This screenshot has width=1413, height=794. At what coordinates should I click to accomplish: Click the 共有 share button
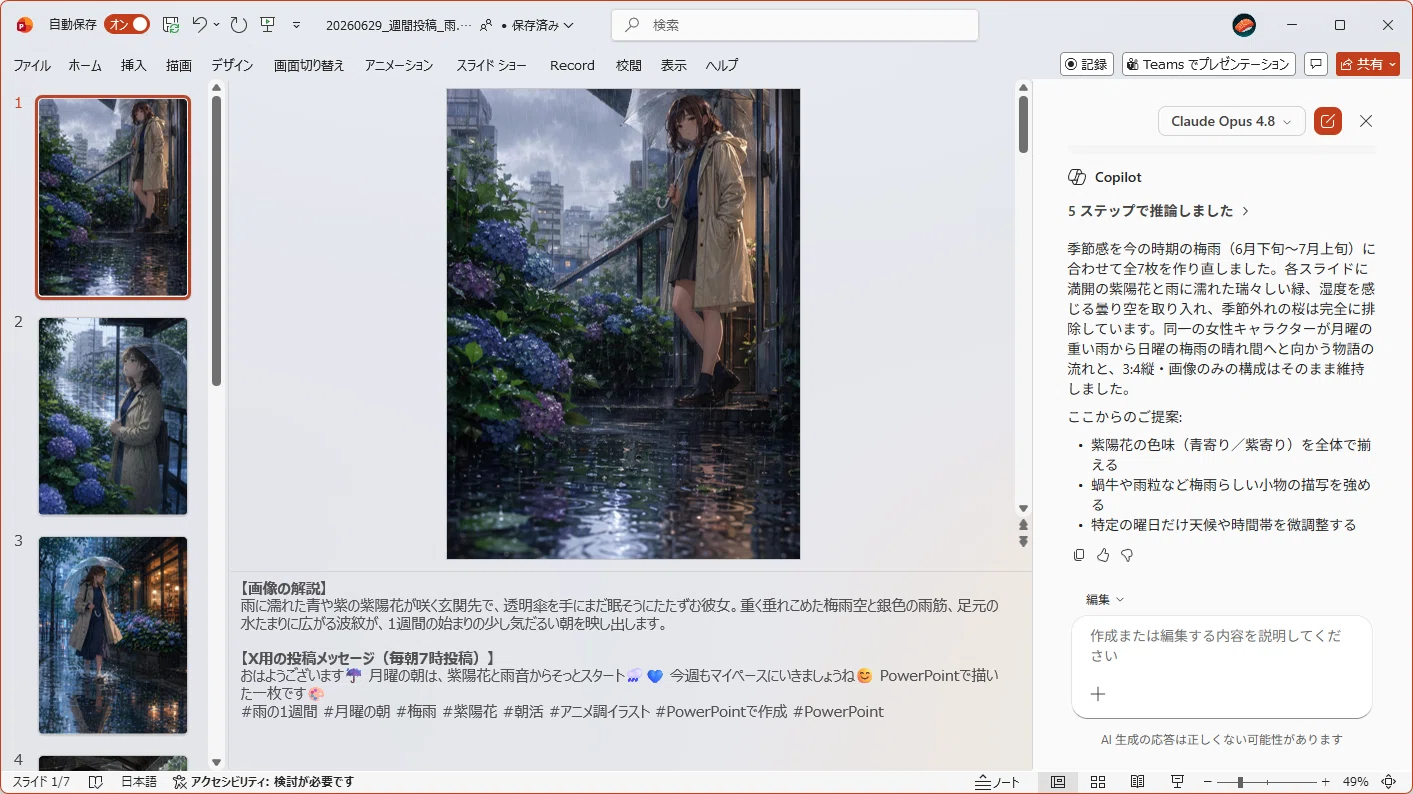(x=1368, y=64)
